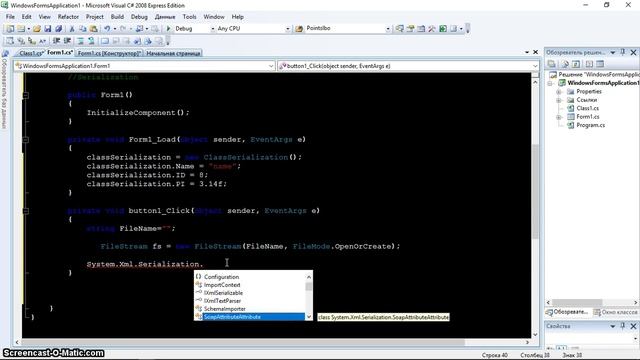
Task: Open the Toolbox hammer-and-wrench icon
Action: (432, 29)
